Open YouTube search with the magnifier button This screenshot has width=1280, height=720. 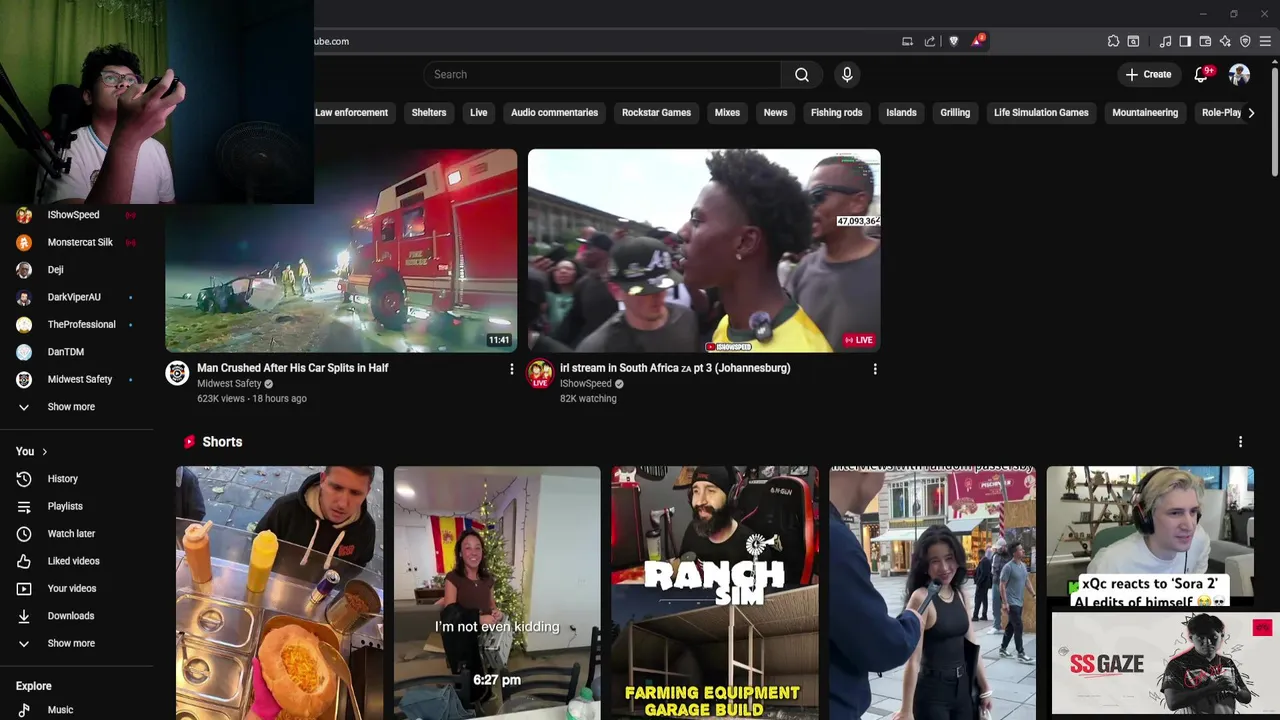point(802,74)
